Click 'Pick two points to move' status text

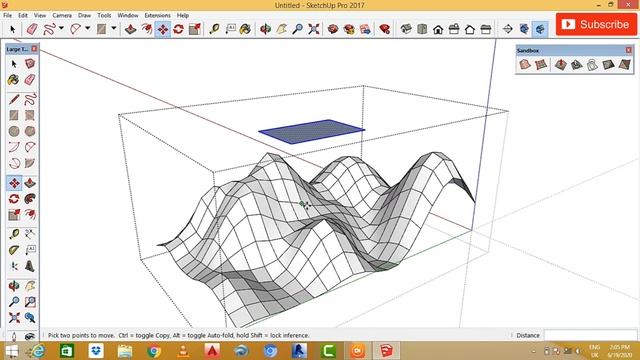81,336
